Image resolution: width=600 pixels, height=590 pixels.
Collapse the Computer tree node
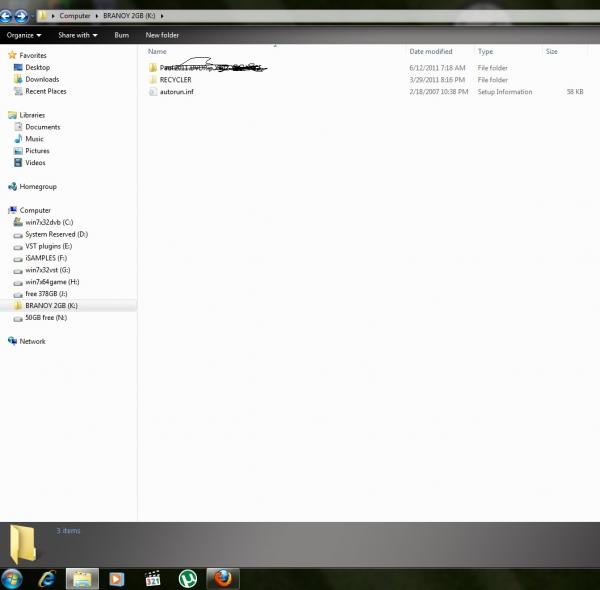[x=4, y=210]
